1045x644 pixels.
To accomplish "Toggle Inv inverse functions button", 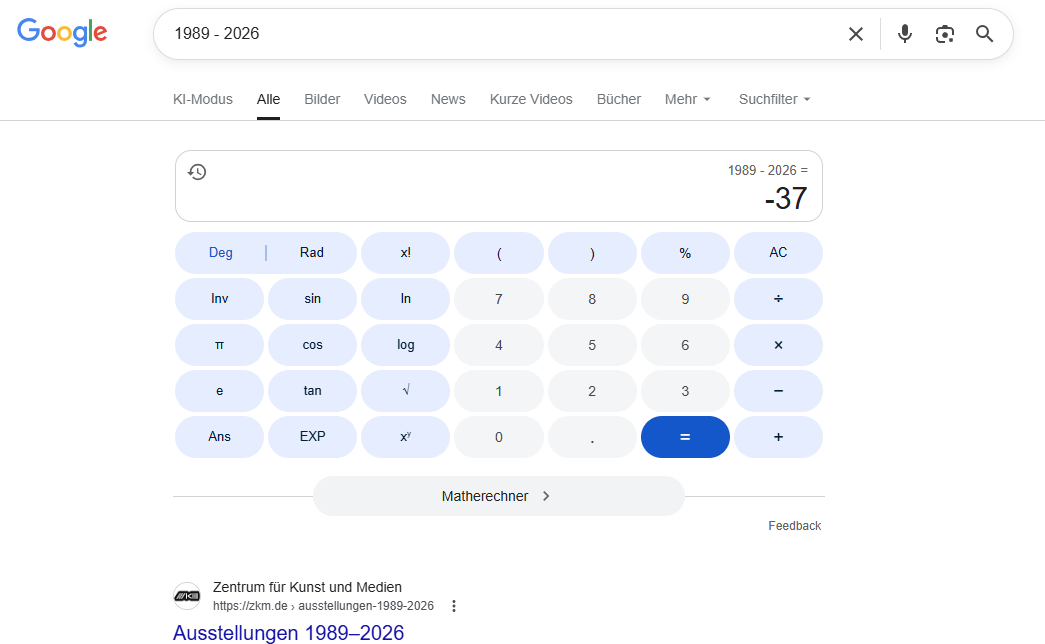I will point(220,299).
